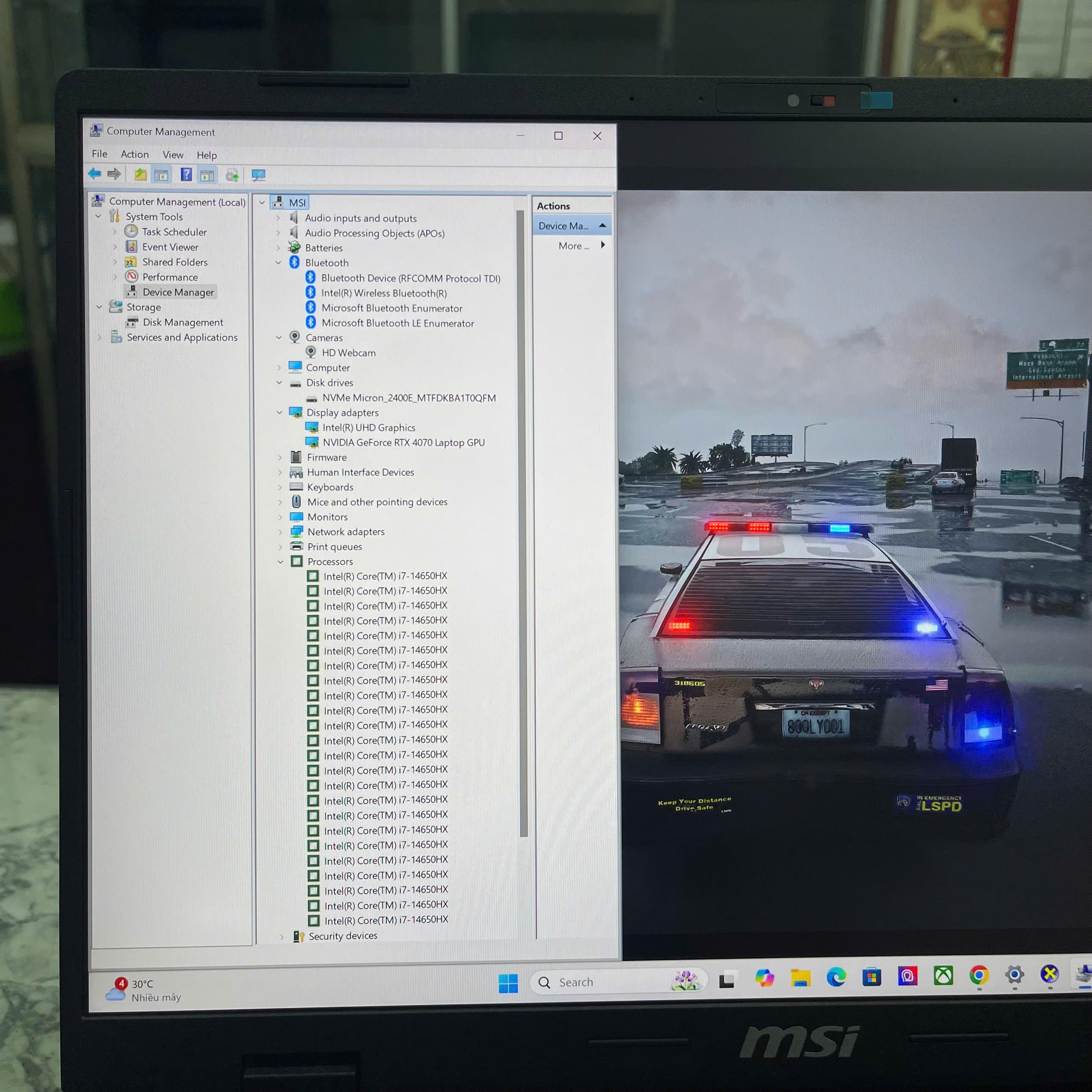Open the File menu
1092x1092 pixels.
pyautogui.click(x=100, y=154)
